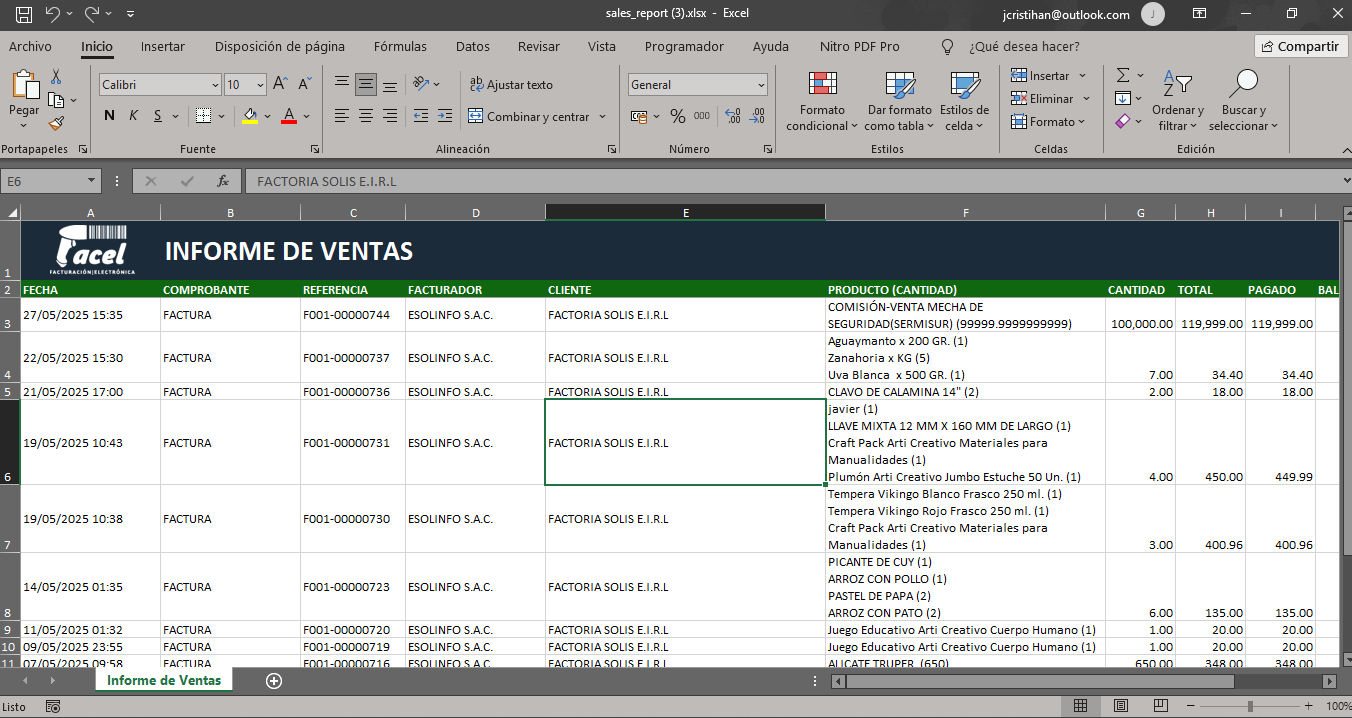Viewport: 1352px width, 718px height.
Task: Click the percent style icon
Action: pos(677,117)
